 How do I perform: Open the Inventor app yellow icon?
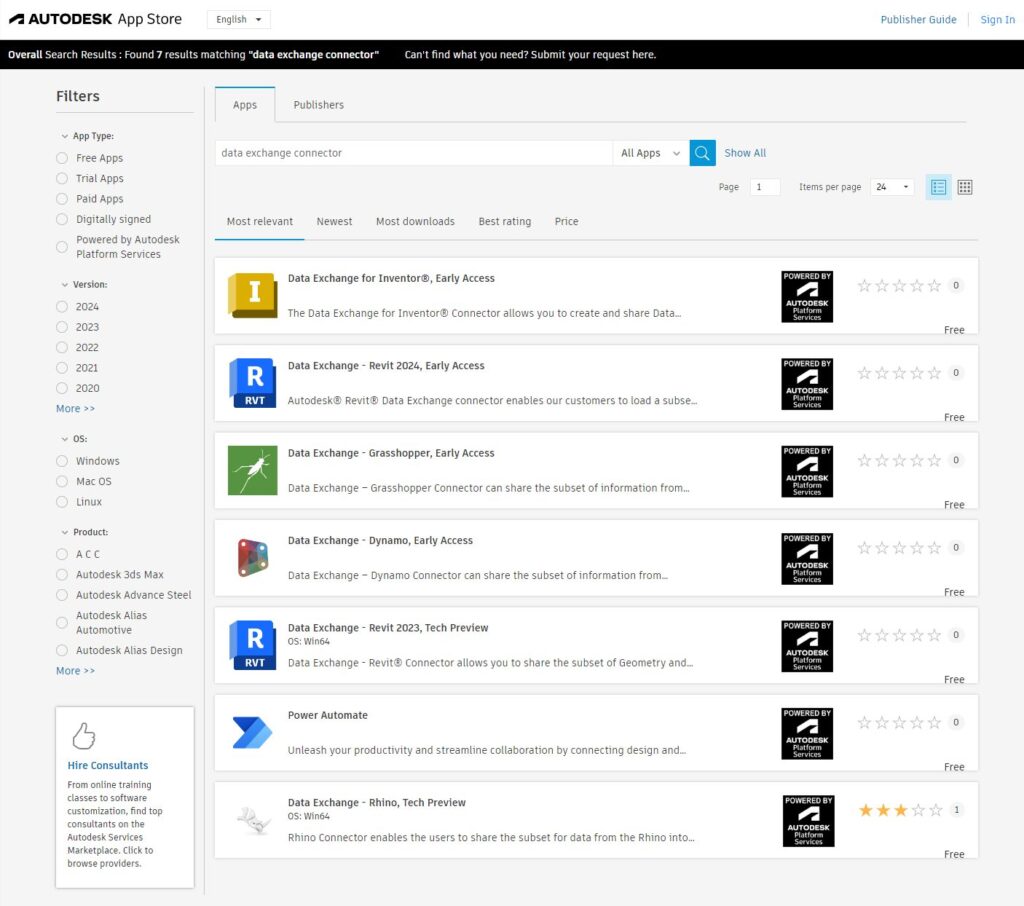point(253,296)
